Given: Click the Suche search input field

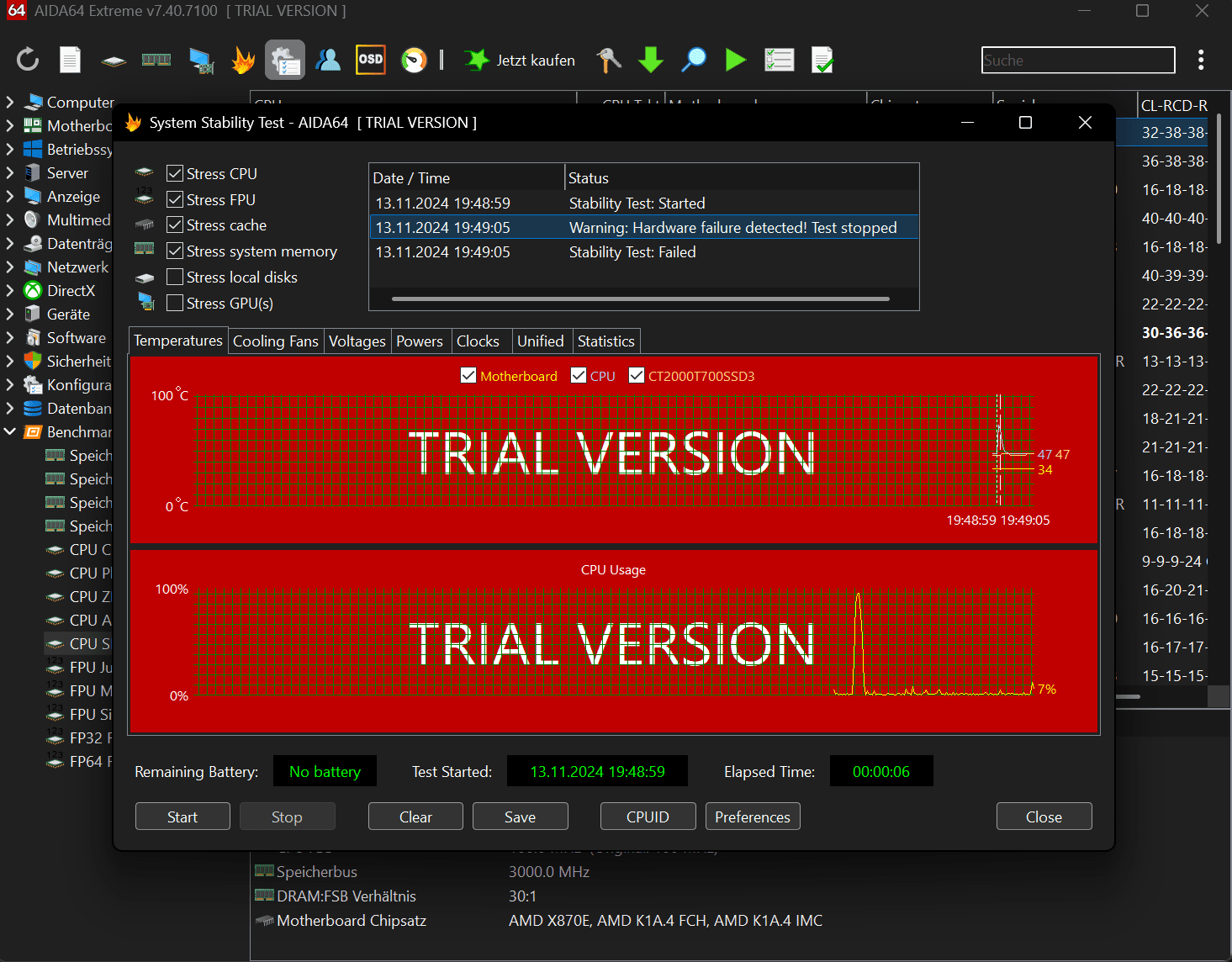Looking at the screenshot, I should pos(1078,60).
